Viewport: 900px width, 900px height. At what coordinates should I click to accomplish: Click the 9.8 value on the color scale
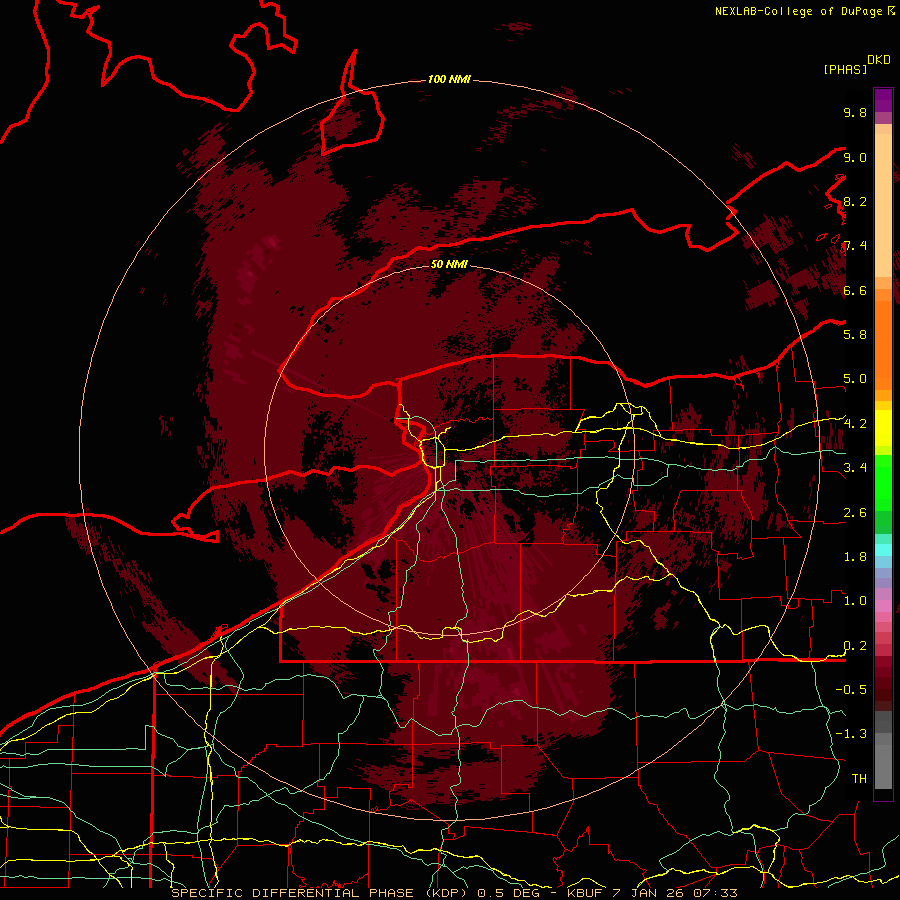point(855,112)
